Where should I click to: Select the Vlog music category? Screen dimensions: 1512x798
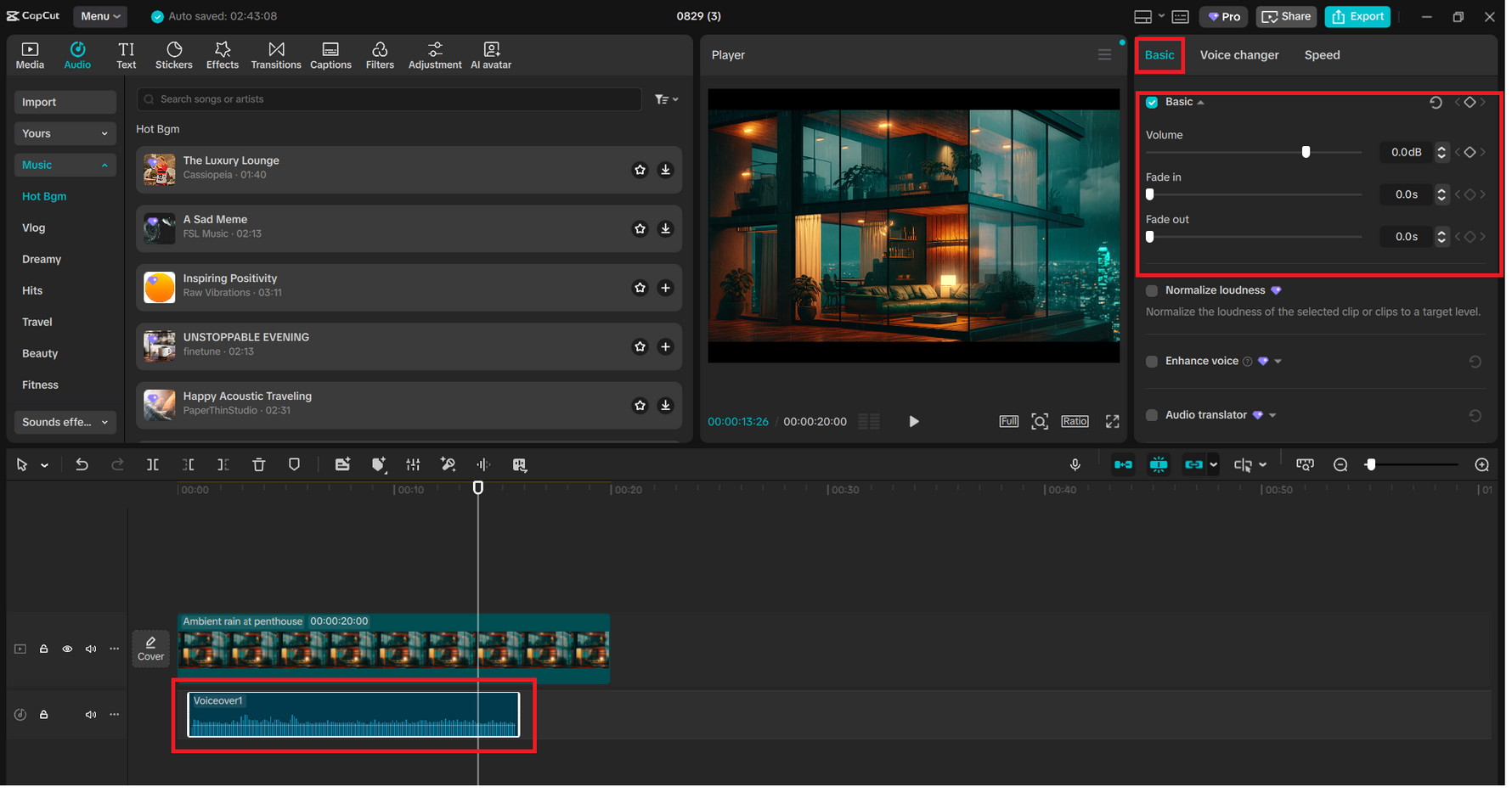tap(34, 228)
